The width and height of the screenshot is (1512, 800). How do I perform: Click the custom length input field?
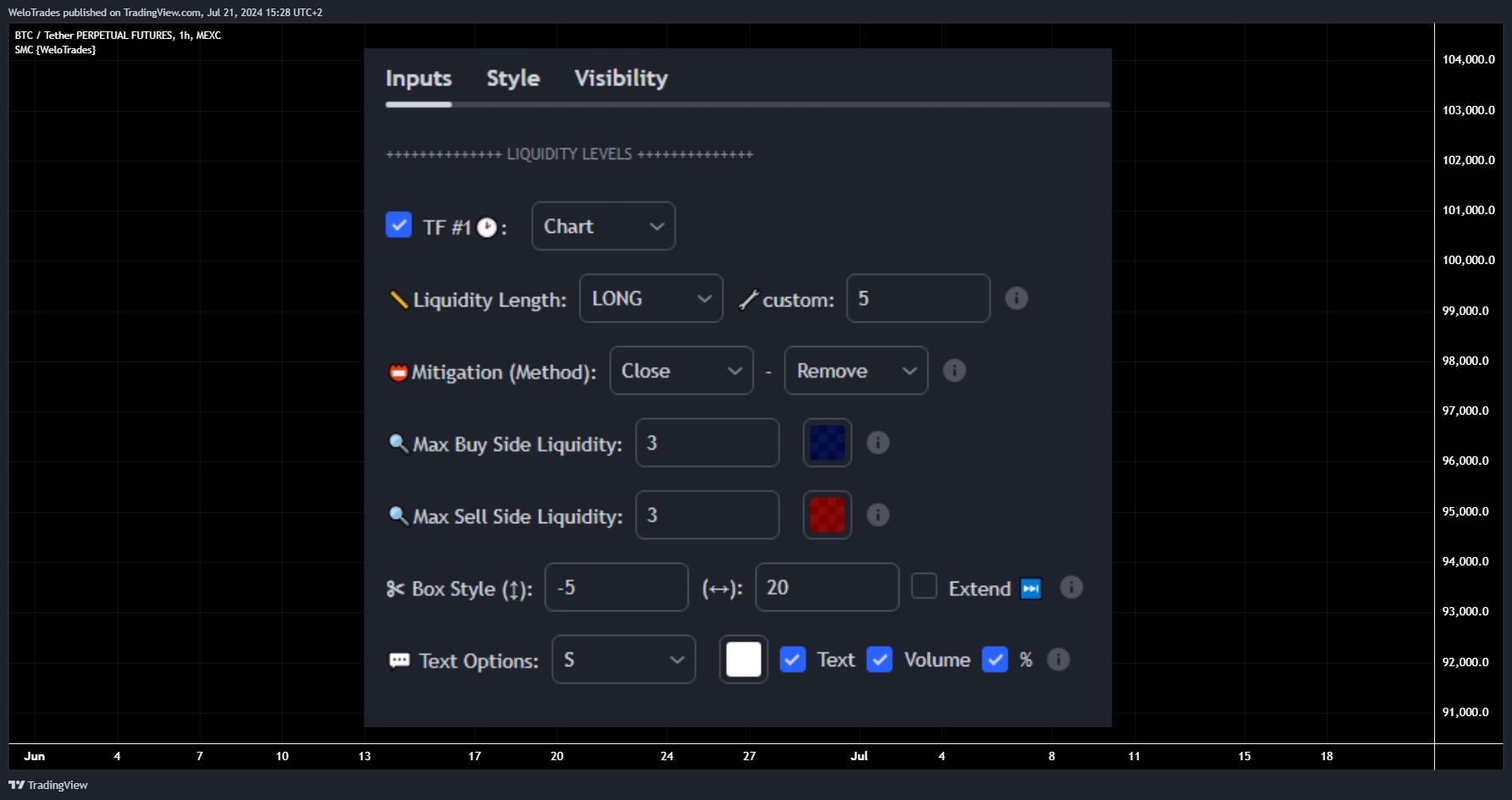coord(918,298)
